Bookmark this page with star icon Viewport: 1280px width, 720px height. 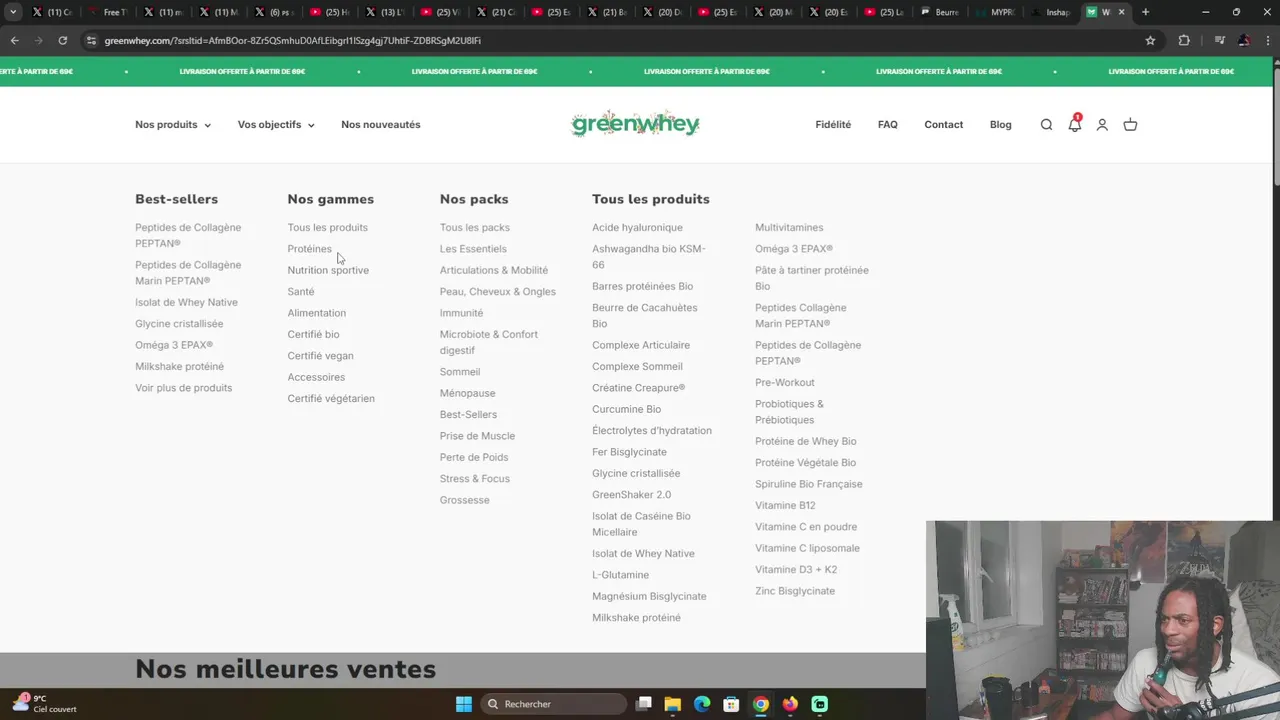[x=1150, y=40]
